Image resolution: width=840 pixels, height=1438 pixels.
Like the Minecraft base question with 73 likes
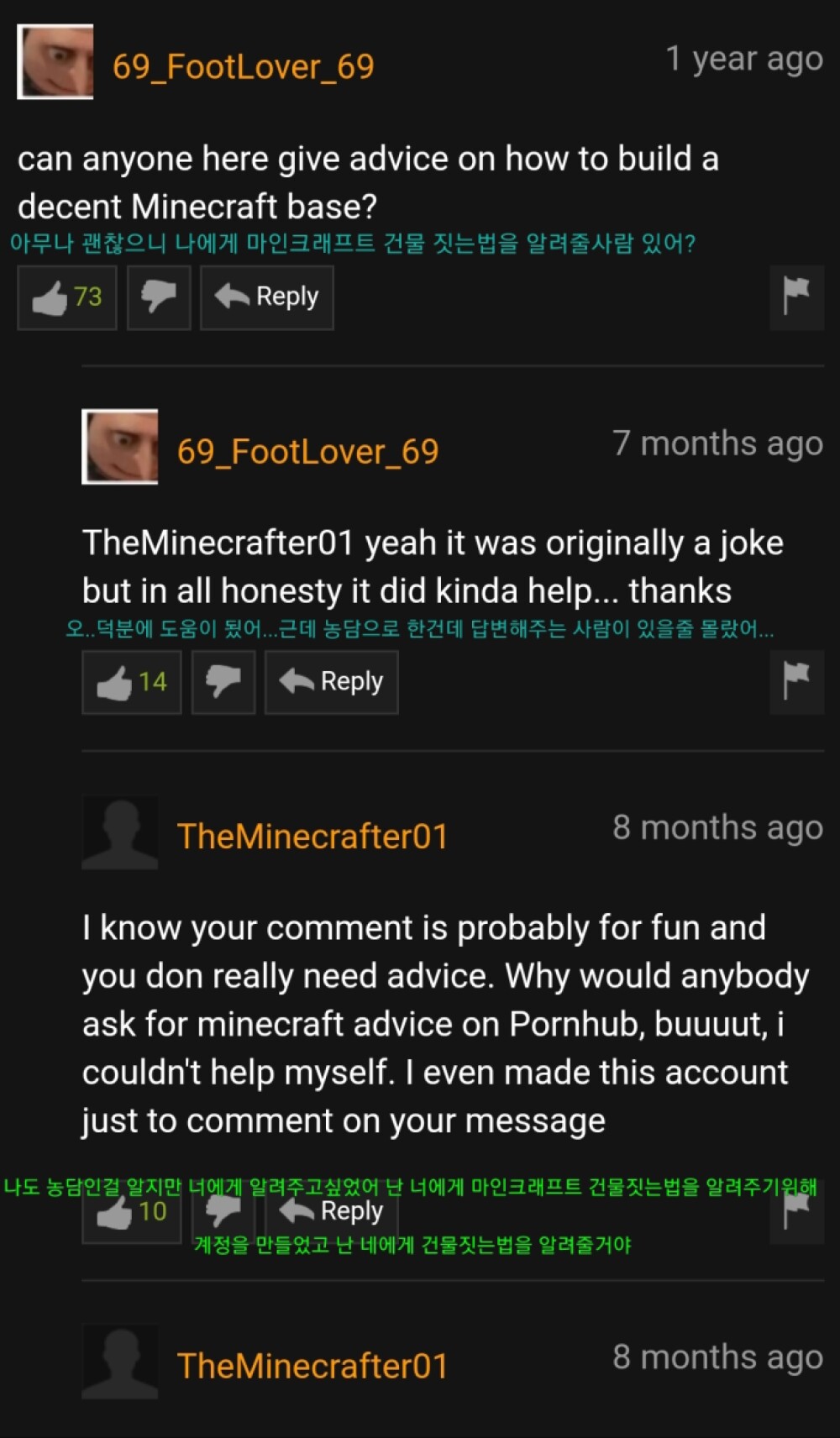[67, 297]
